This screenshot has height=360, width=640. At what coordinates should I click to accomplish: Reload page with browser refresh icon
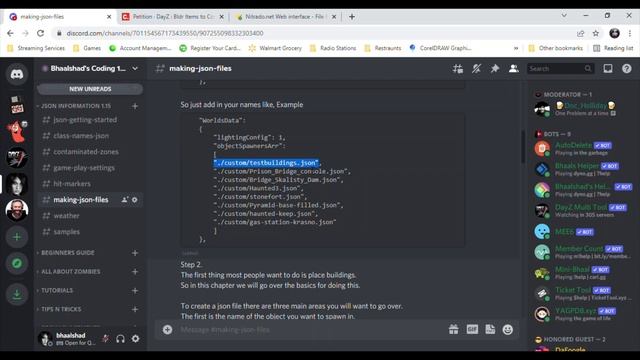tap(40, 33)
